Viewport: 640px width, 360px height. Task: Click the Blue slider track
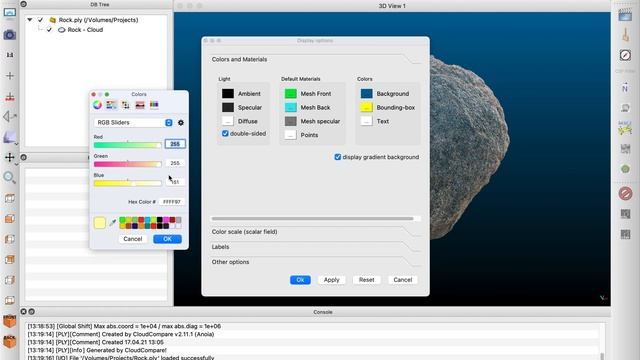pyautogui.click(x=127, y=183)
